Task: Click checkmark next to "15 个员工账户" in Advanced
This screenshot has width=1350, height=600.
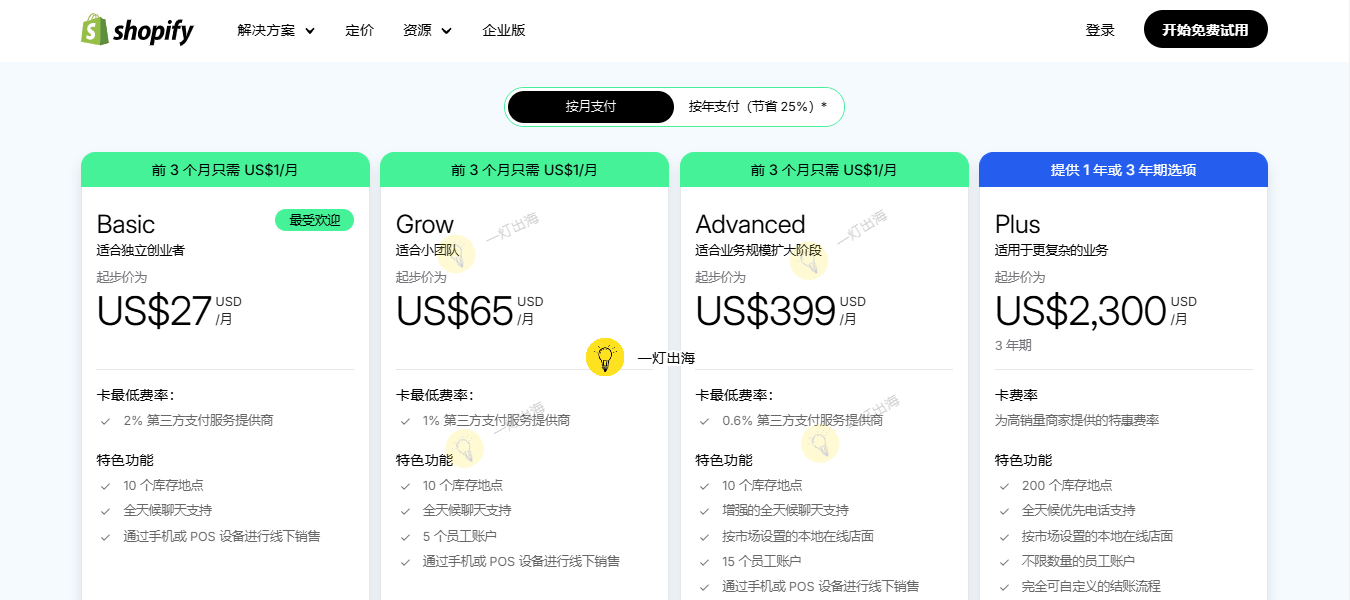Action: coord(704,561)
